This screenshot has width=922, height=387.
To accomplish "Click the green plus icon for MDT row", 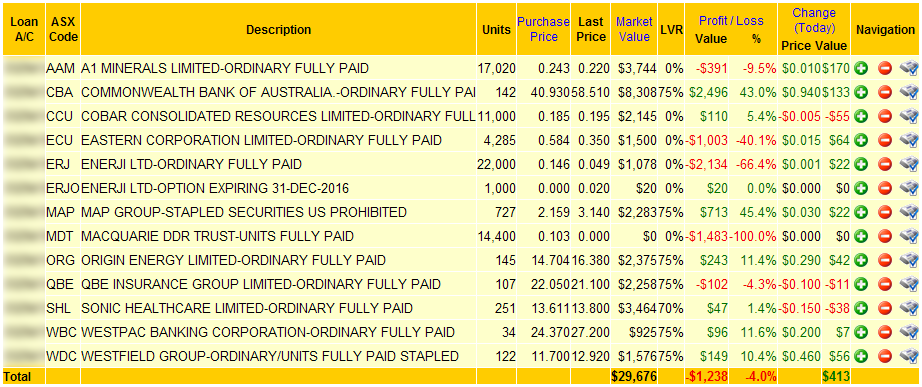I will 861,236.
